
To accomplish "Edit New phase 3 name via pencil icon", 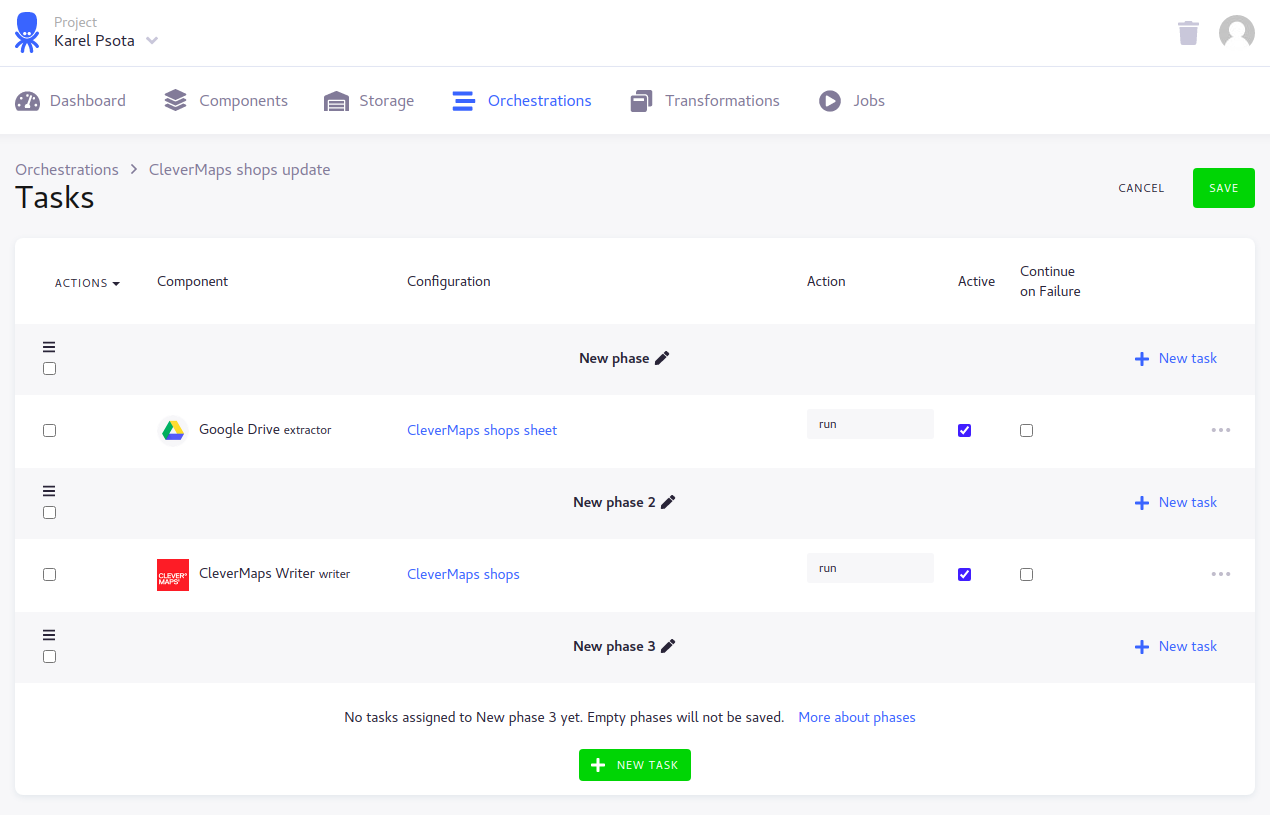I will click(x=668, y=646).
